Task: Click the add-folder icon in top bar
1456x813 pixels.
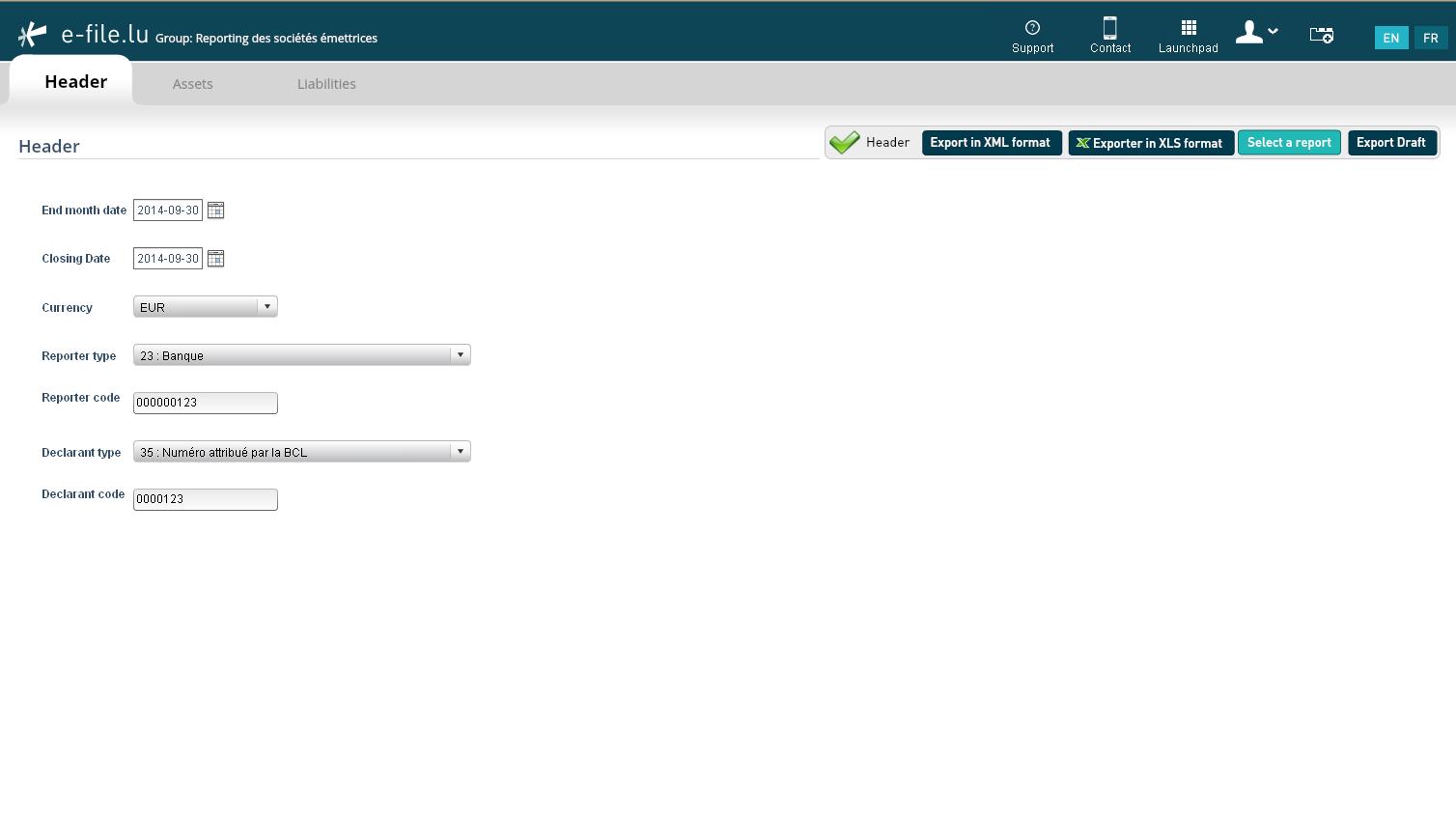Action: pos(1321,35)
